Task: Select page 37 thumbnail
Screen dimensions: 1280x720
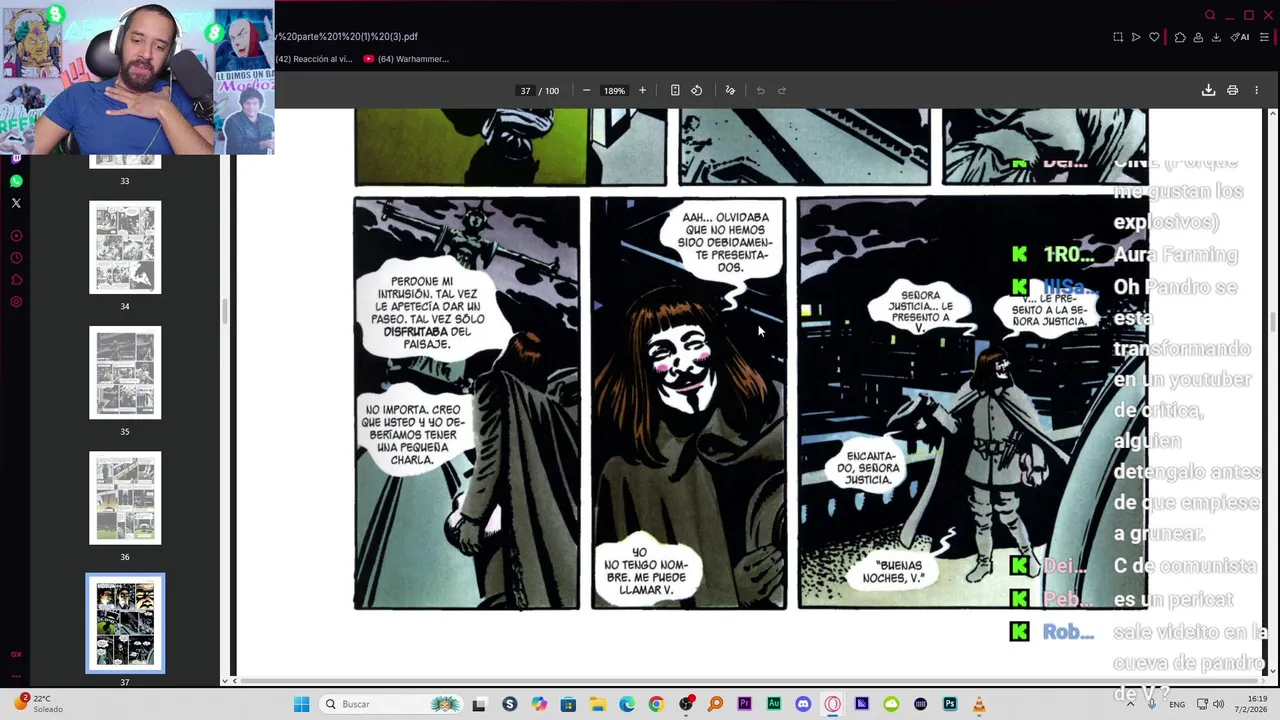Action: (x=125, y=623)
